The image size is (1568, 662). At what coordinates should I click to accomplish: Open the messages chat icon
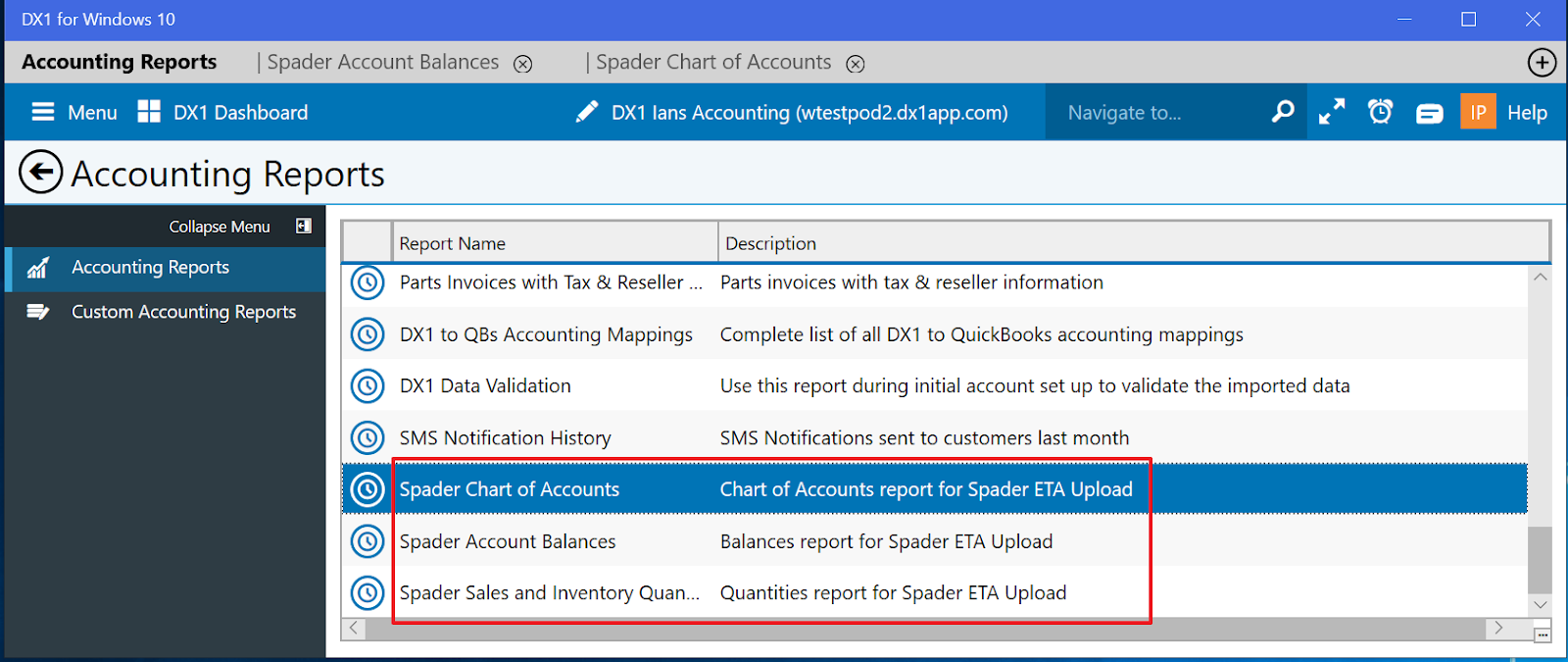(1430, 113)
